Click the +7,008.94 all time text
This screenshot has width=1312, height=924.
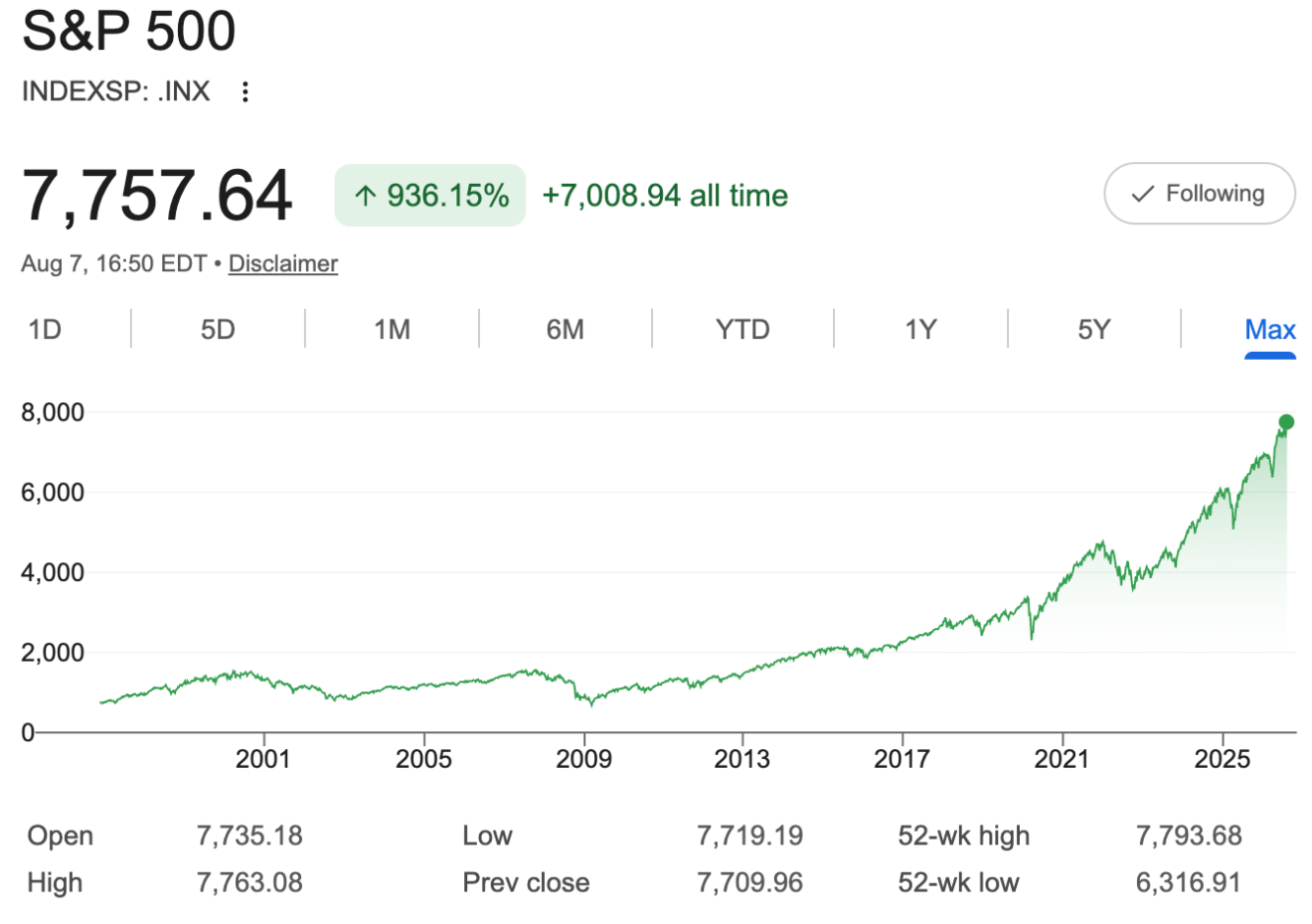pyautogui.click(x=665, y=195)
